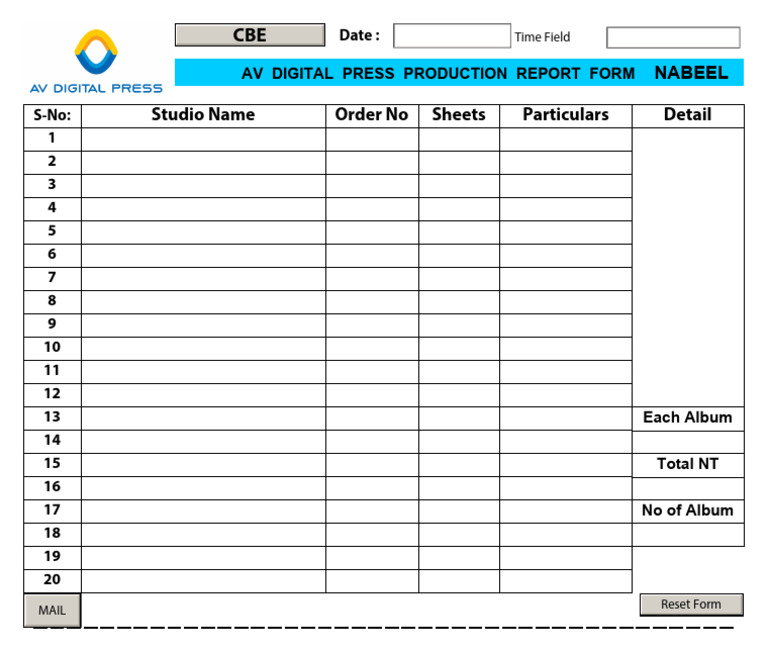The width and height of the screenshot is (768, 651).
Task: Select Sheets cell in row 4
Action: (x=459, y=210)
